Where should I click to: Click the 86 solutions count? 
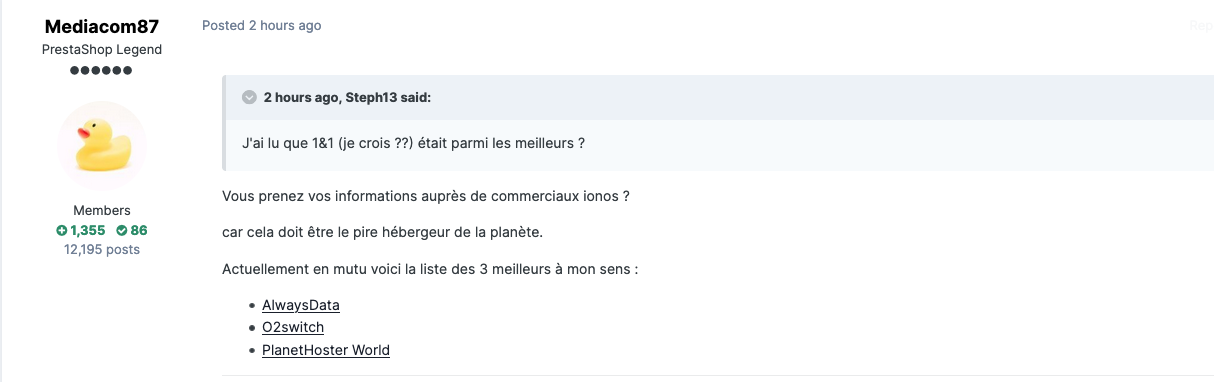coord(138,230)
